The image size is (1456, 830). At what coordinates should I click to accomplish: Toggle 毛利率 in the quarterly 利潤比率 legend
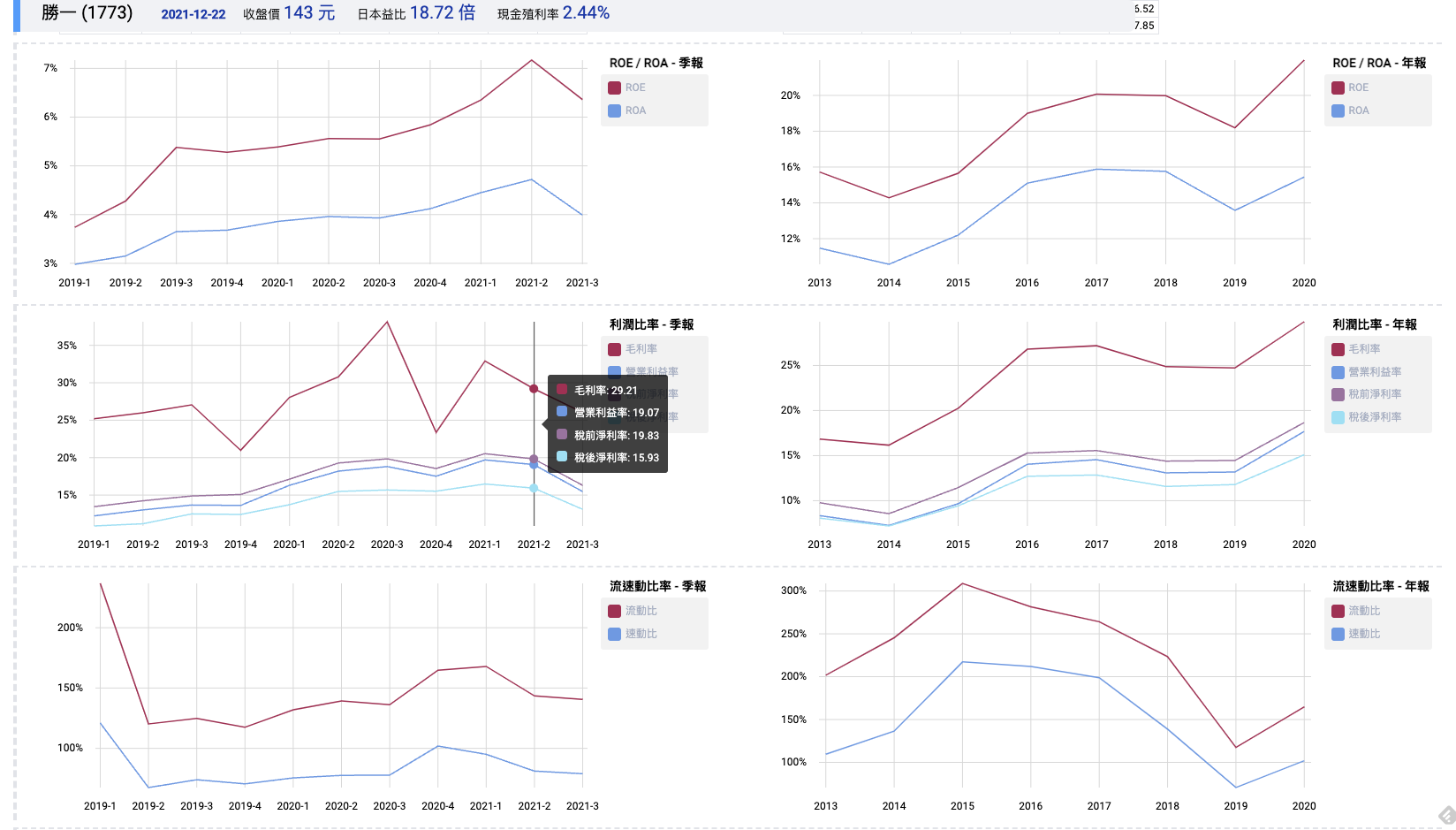coord(633,349)
